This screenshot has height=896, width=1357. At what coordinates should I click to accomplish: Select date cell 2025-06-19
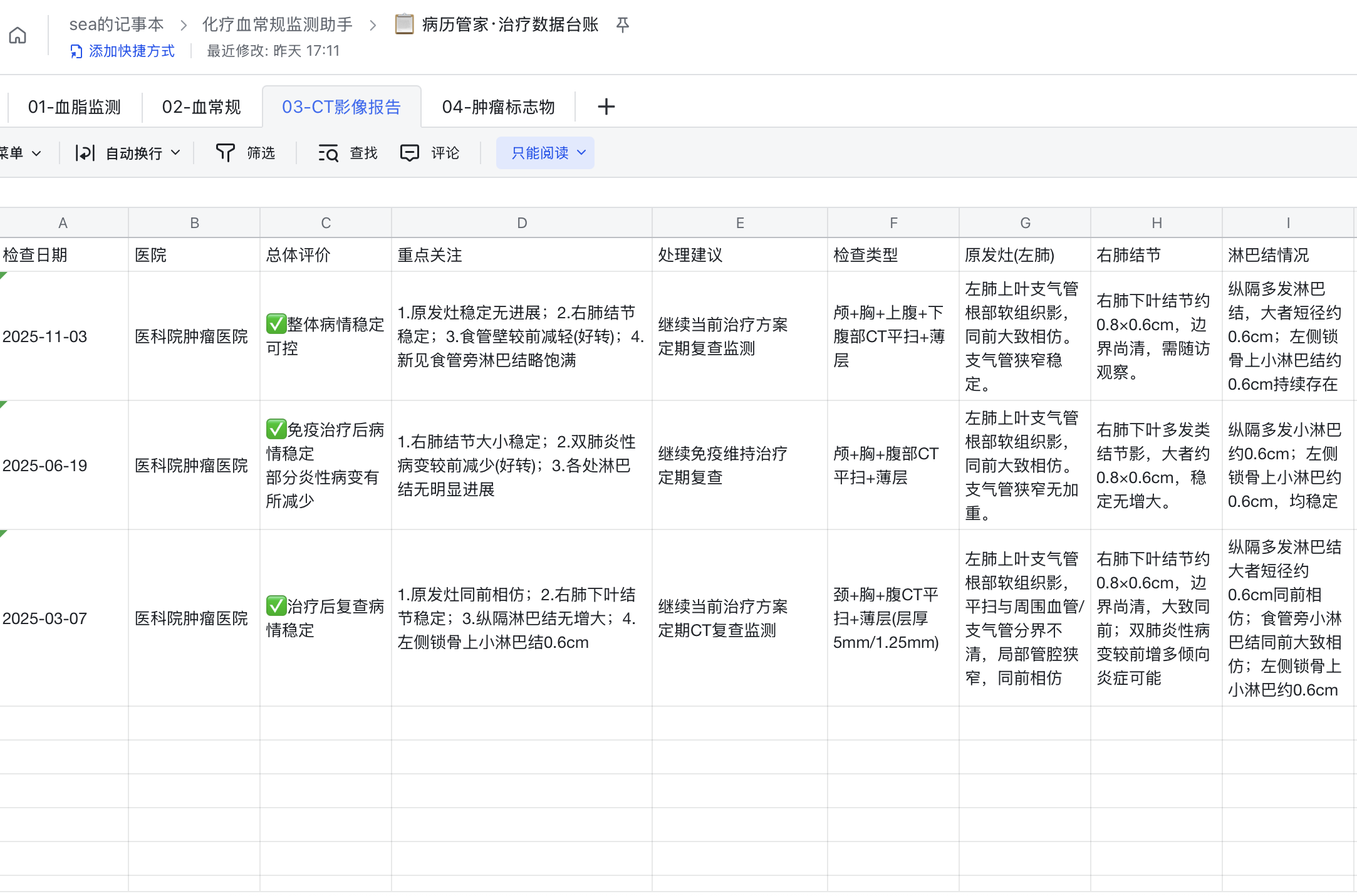[x=63, y=466]
